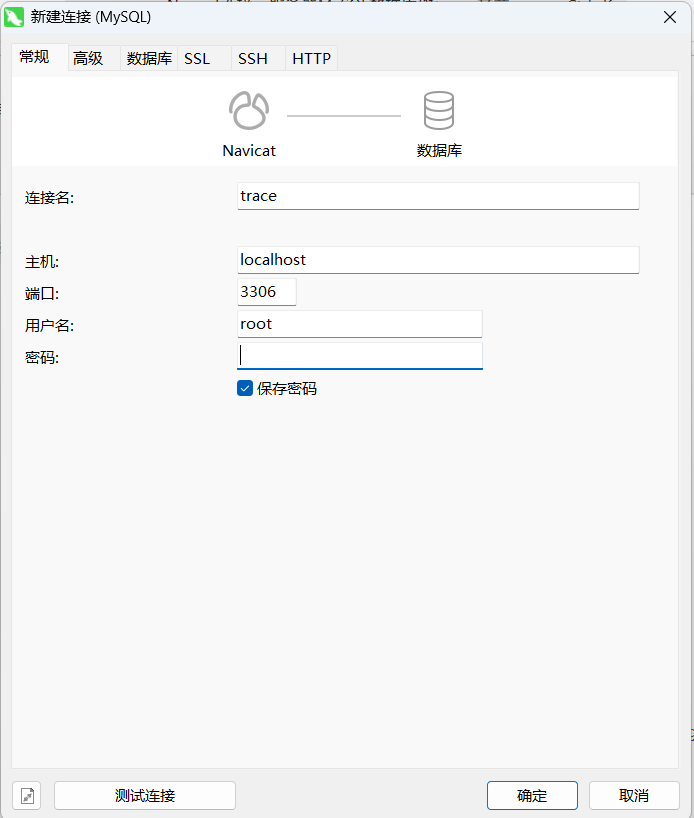Switch to the 常规 tab
The height and width of the screenshot is (818, 694).
(35, 58)
